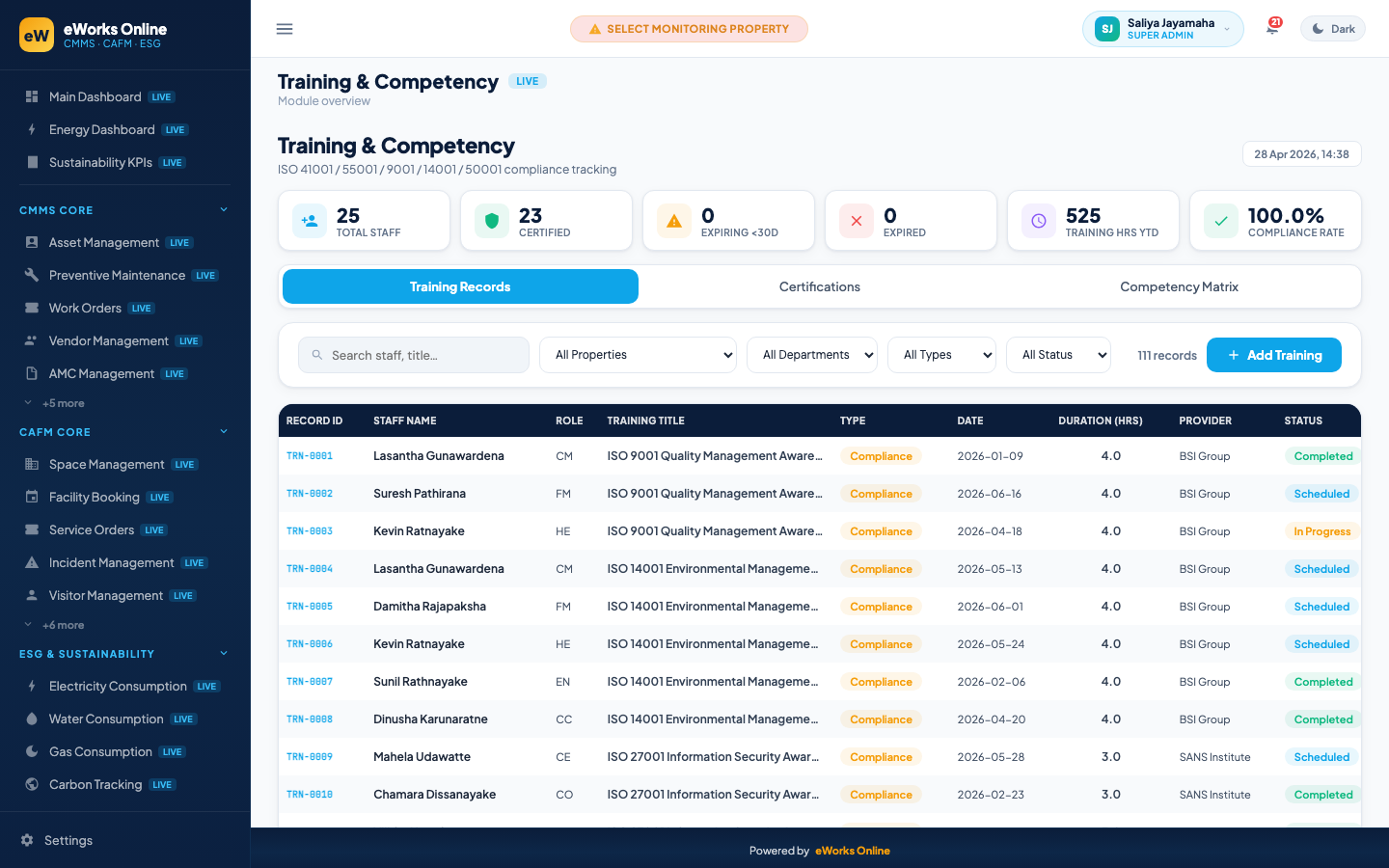Click the Incident Management warning icon
1389x868 pixels.
click(x=32, y=562)
